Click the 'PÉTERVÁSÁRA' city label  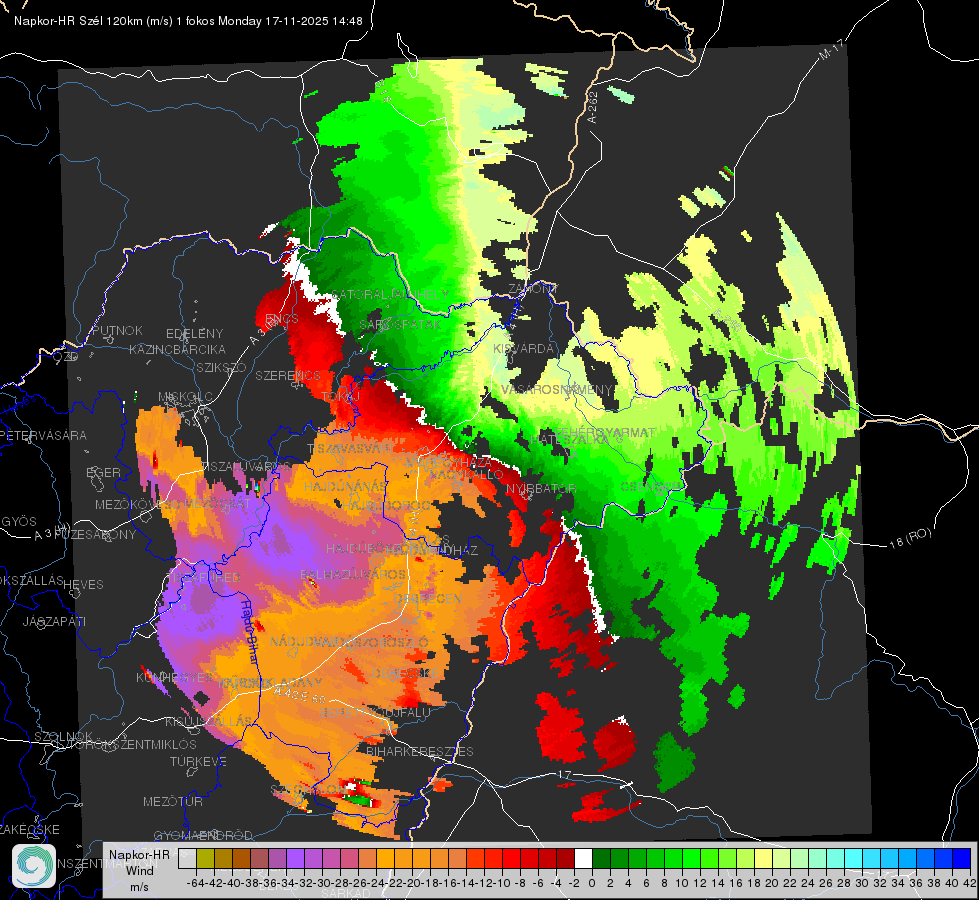(x=42, y=435)
